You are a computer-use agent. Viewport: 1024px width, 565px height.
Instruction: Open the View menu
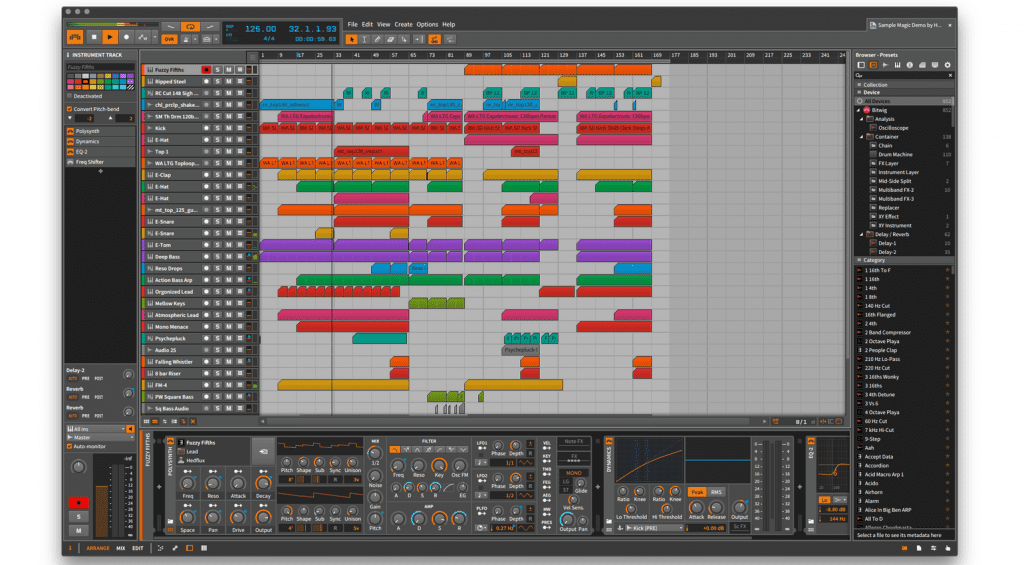point(383,24)
